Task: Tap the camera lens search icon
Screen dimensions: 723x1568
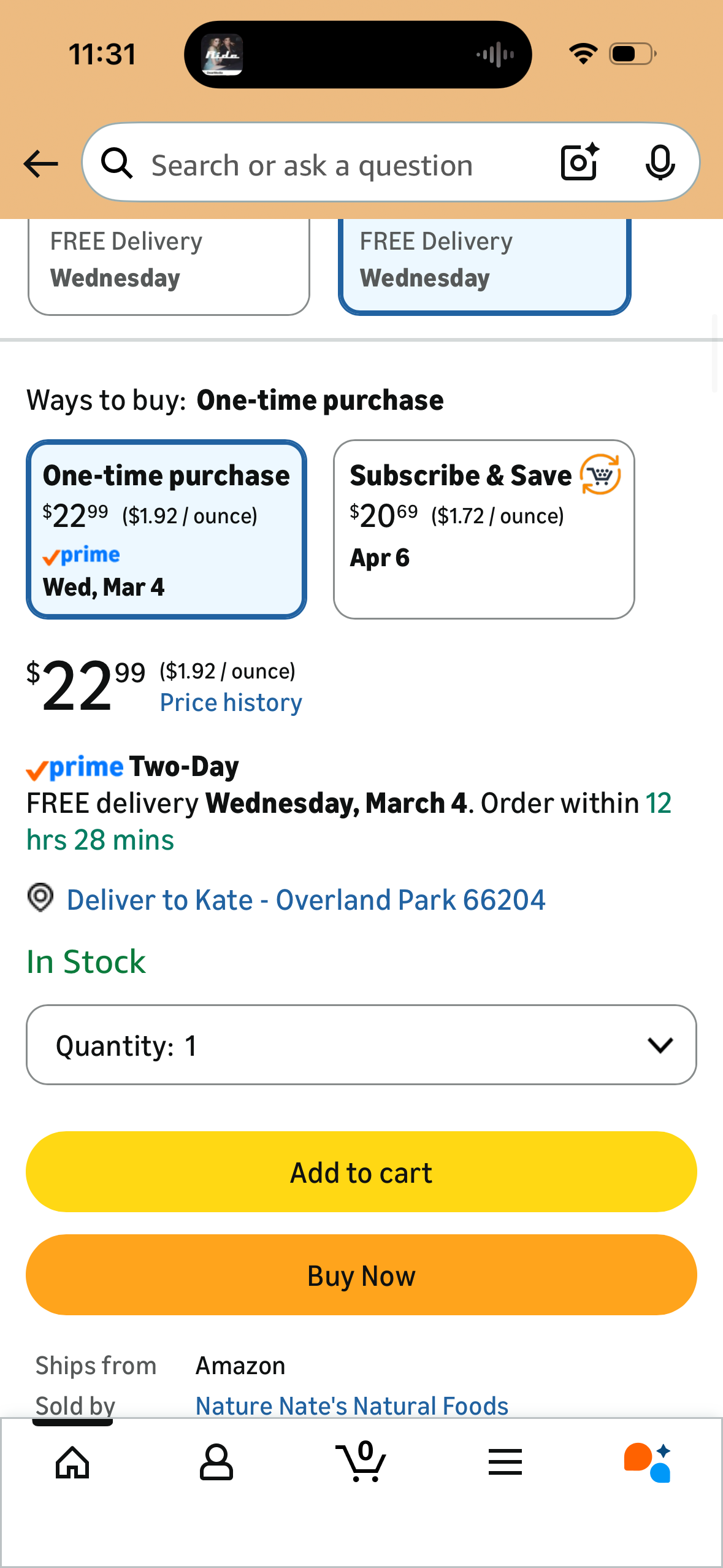Action: tap(580, 163)
